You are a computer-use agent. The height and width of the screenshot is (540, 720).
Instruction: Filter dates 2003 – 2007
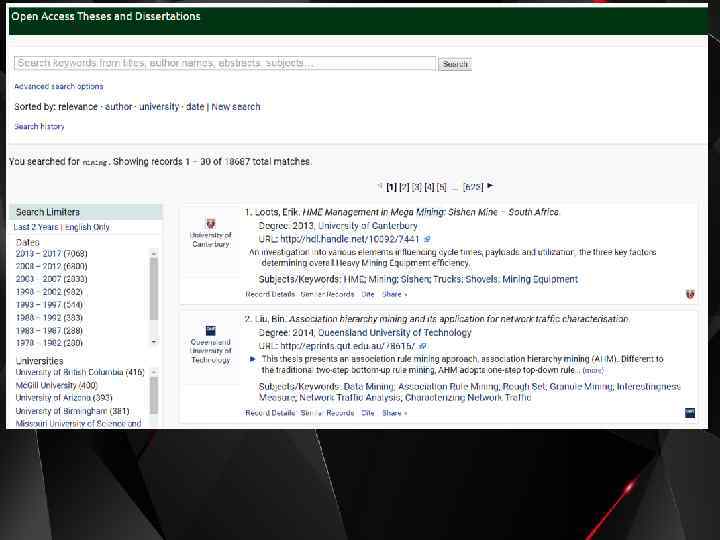point(51,279)
